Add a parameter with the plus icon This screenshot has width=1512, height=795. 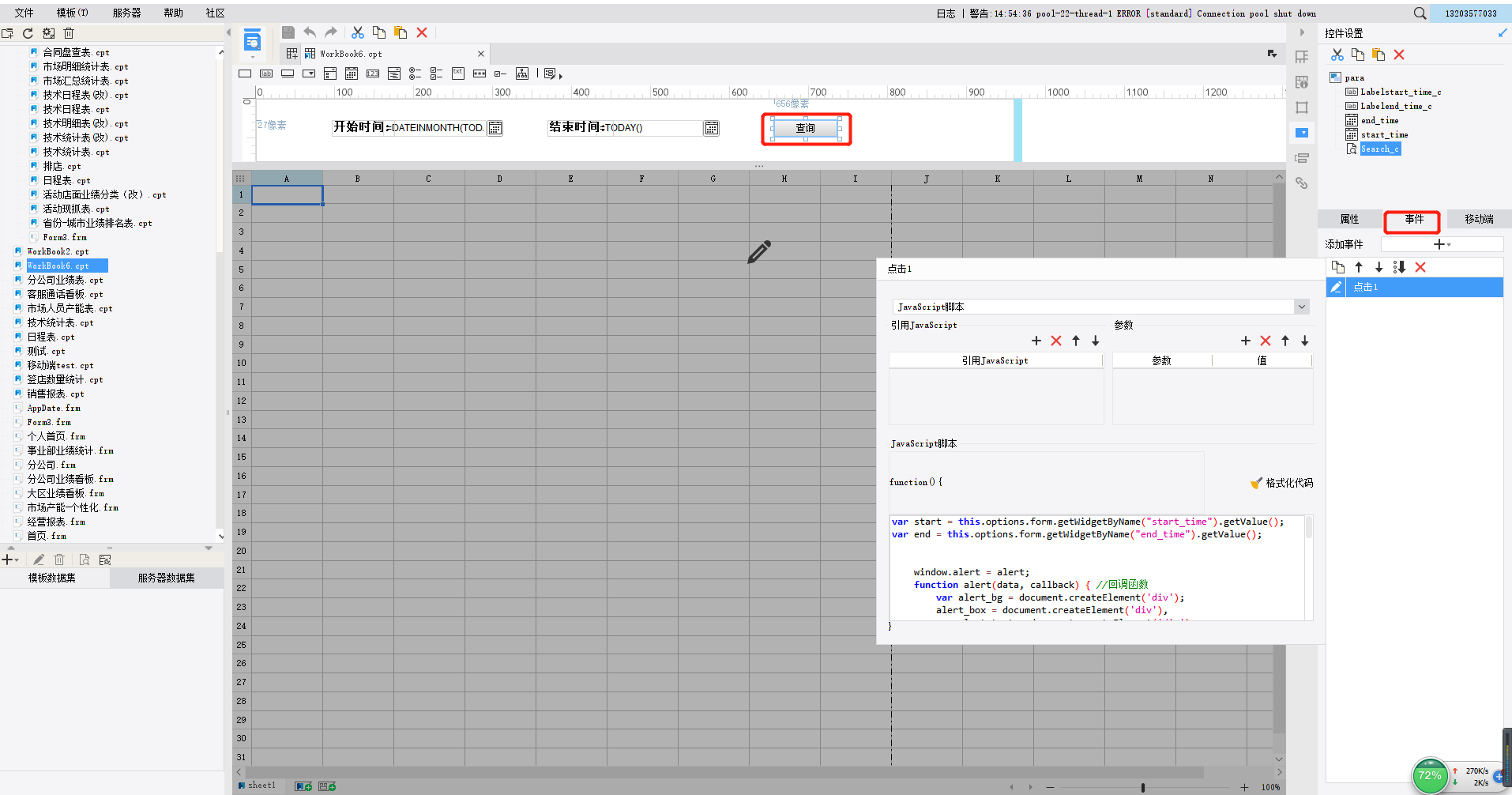point(1246,341)
